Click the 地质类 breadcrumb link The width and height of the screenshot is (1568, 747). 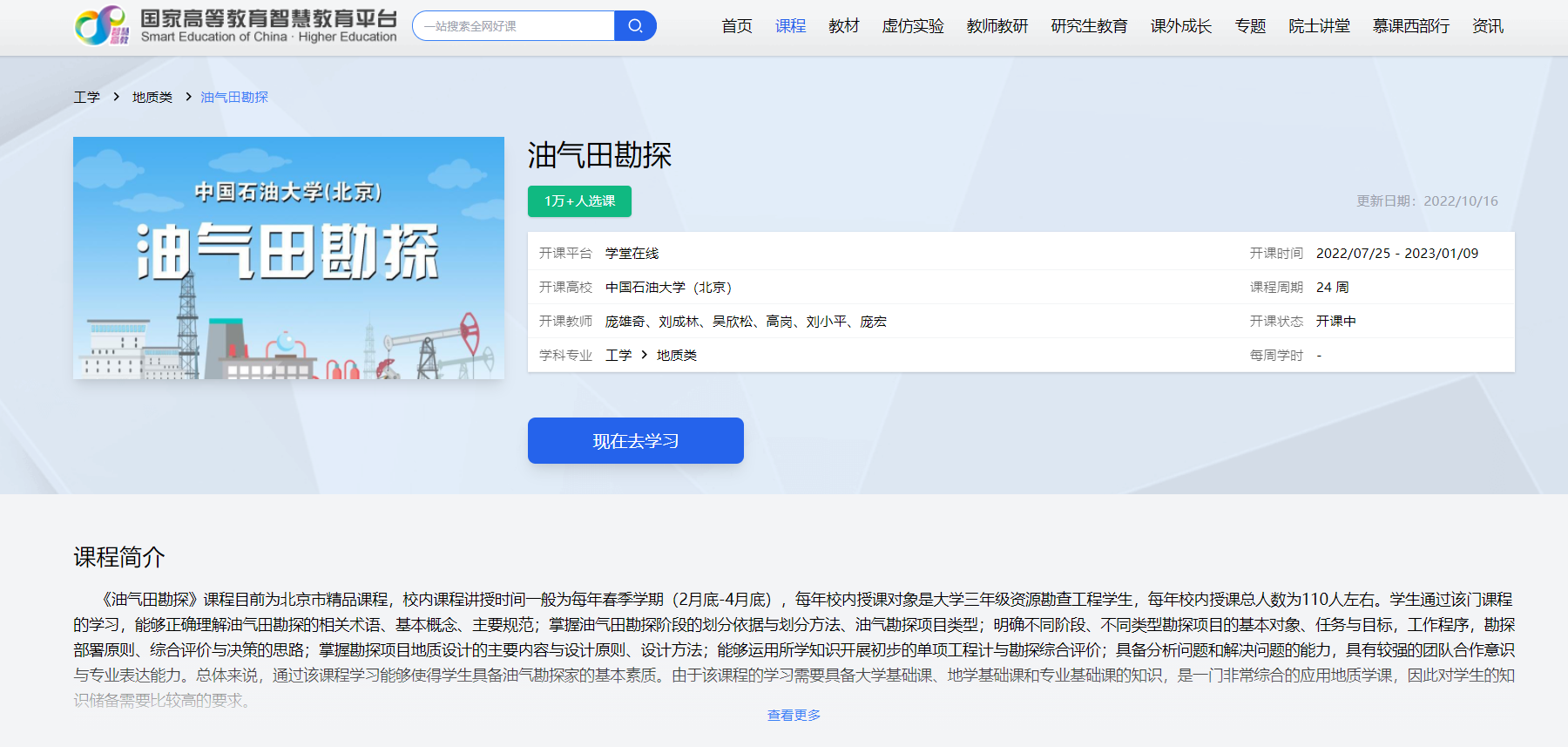pyautogui.click(x=152, y=97)
